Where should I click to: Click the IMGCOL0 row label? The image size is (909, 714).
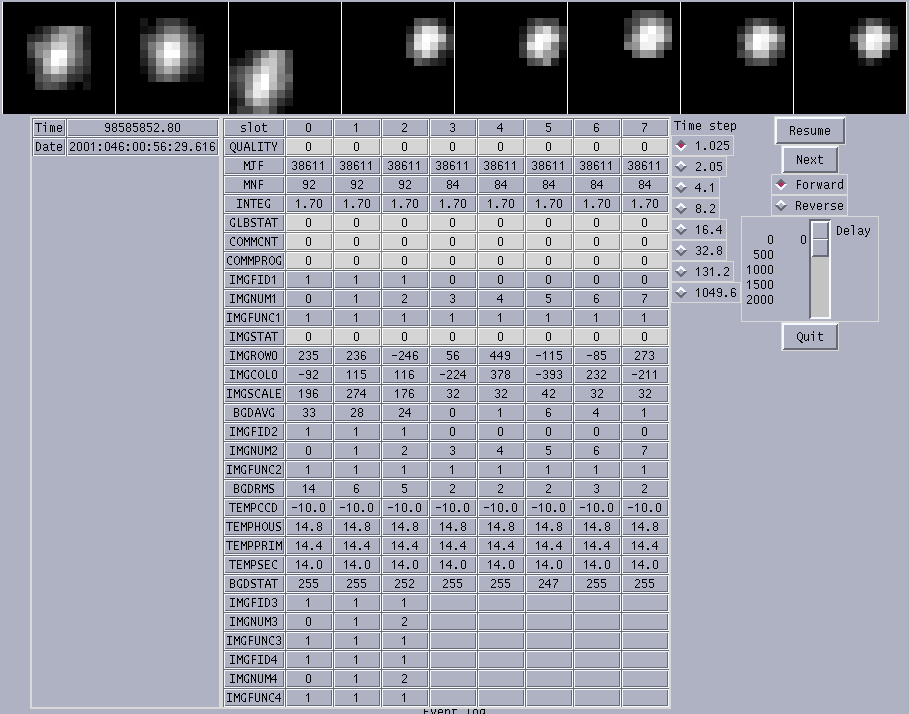pyautogui.click(x=254, y=374)
